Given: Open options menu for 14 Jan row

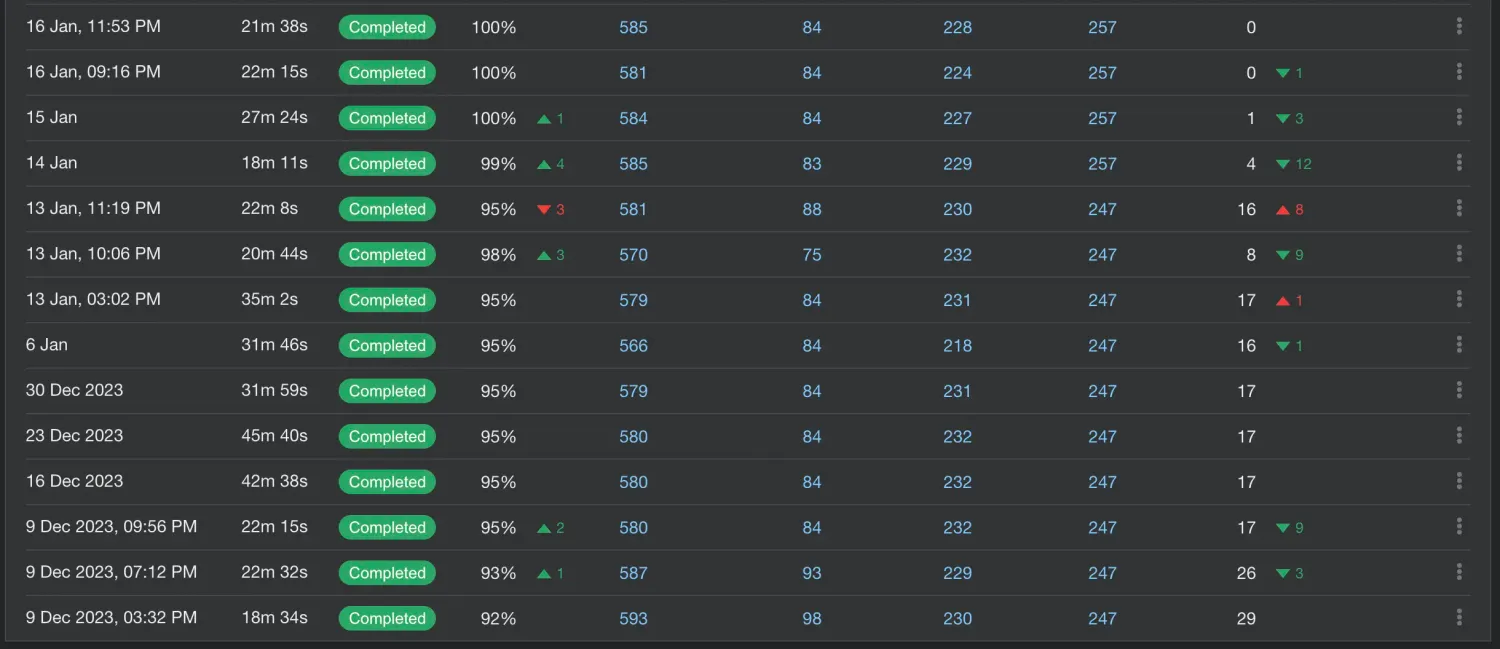Looking at the screenshot, I should (1459, 163).
